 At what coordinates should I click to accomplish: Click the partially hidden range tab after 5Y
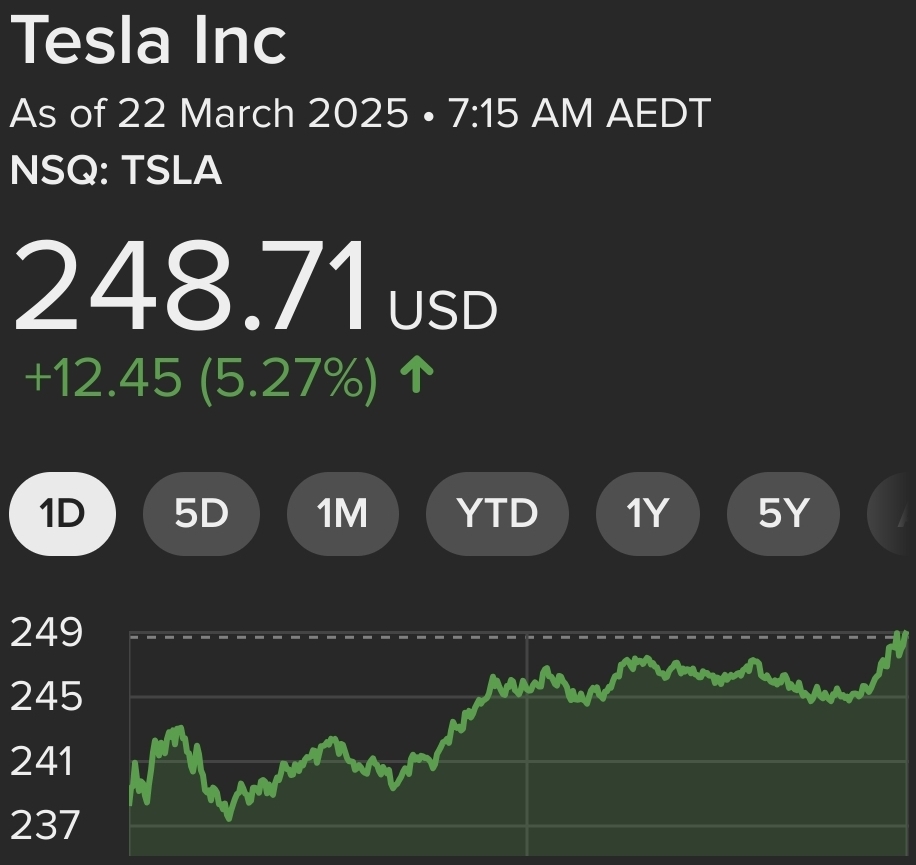pos(897,514)
